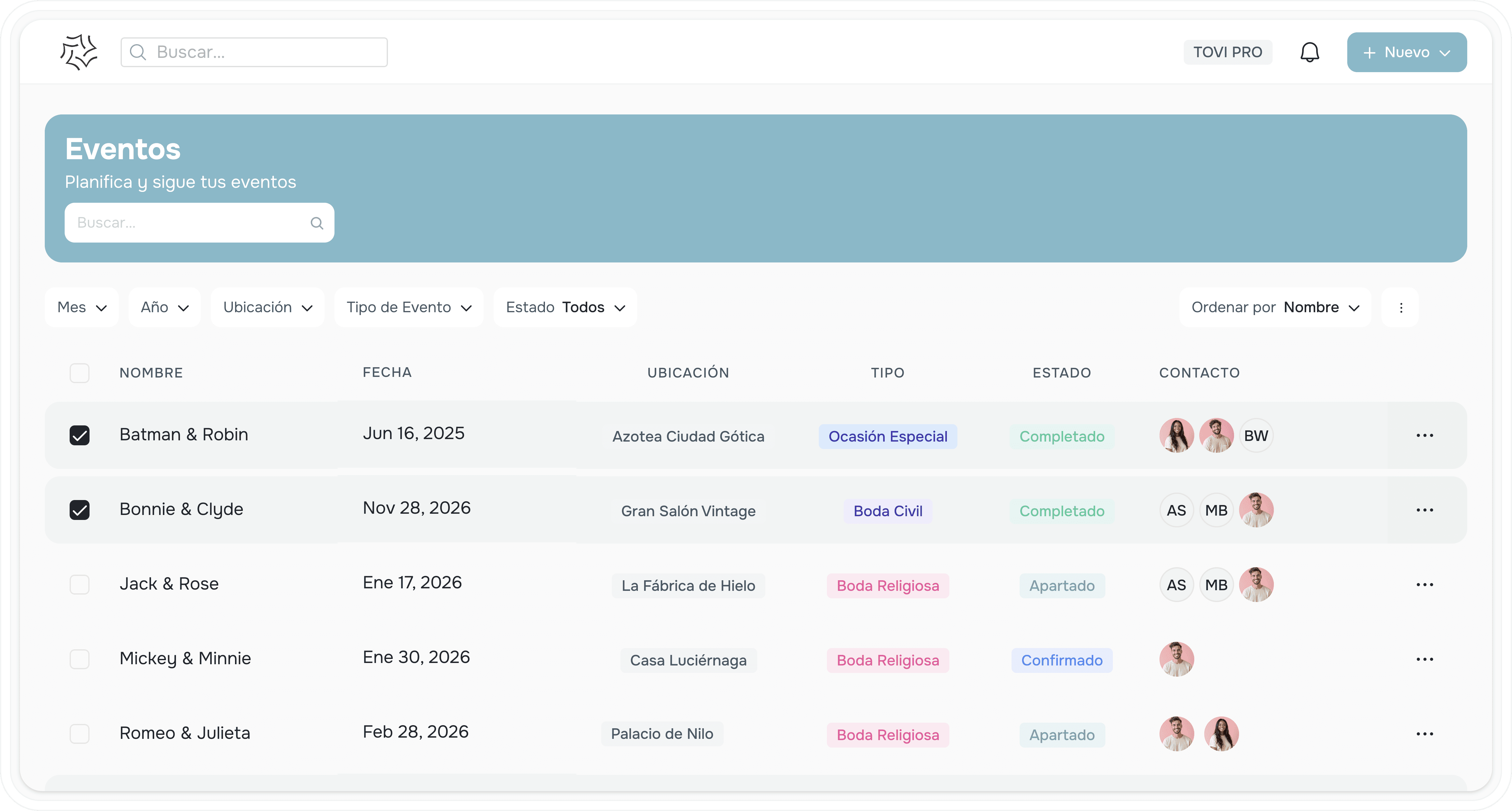
Task: Open the Estado Todos filter
Action: coord(565,308)
